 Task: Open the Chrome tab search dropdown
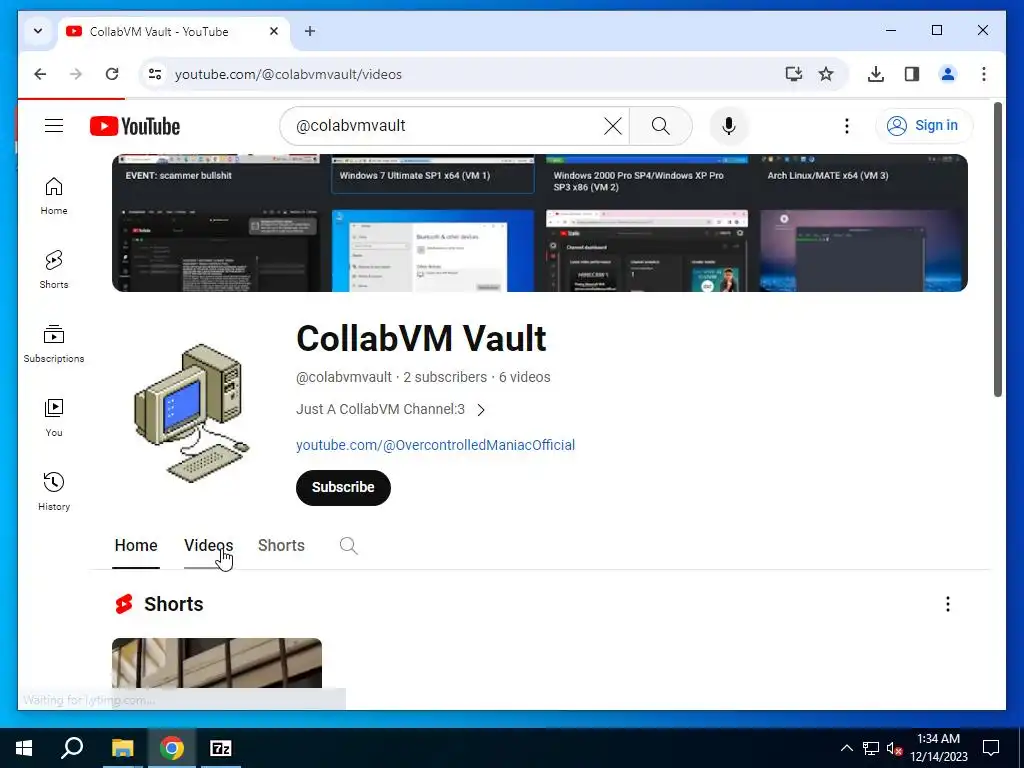tap(38, 31)
